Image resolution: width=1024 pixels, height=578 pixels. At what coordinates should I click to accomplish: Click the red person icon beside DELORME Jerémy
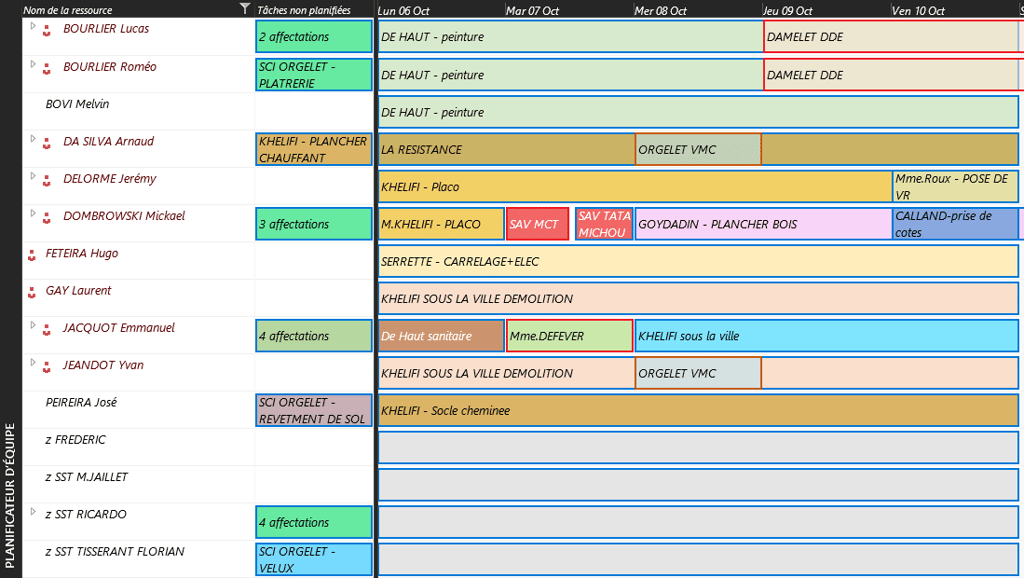tap(46, 180)
